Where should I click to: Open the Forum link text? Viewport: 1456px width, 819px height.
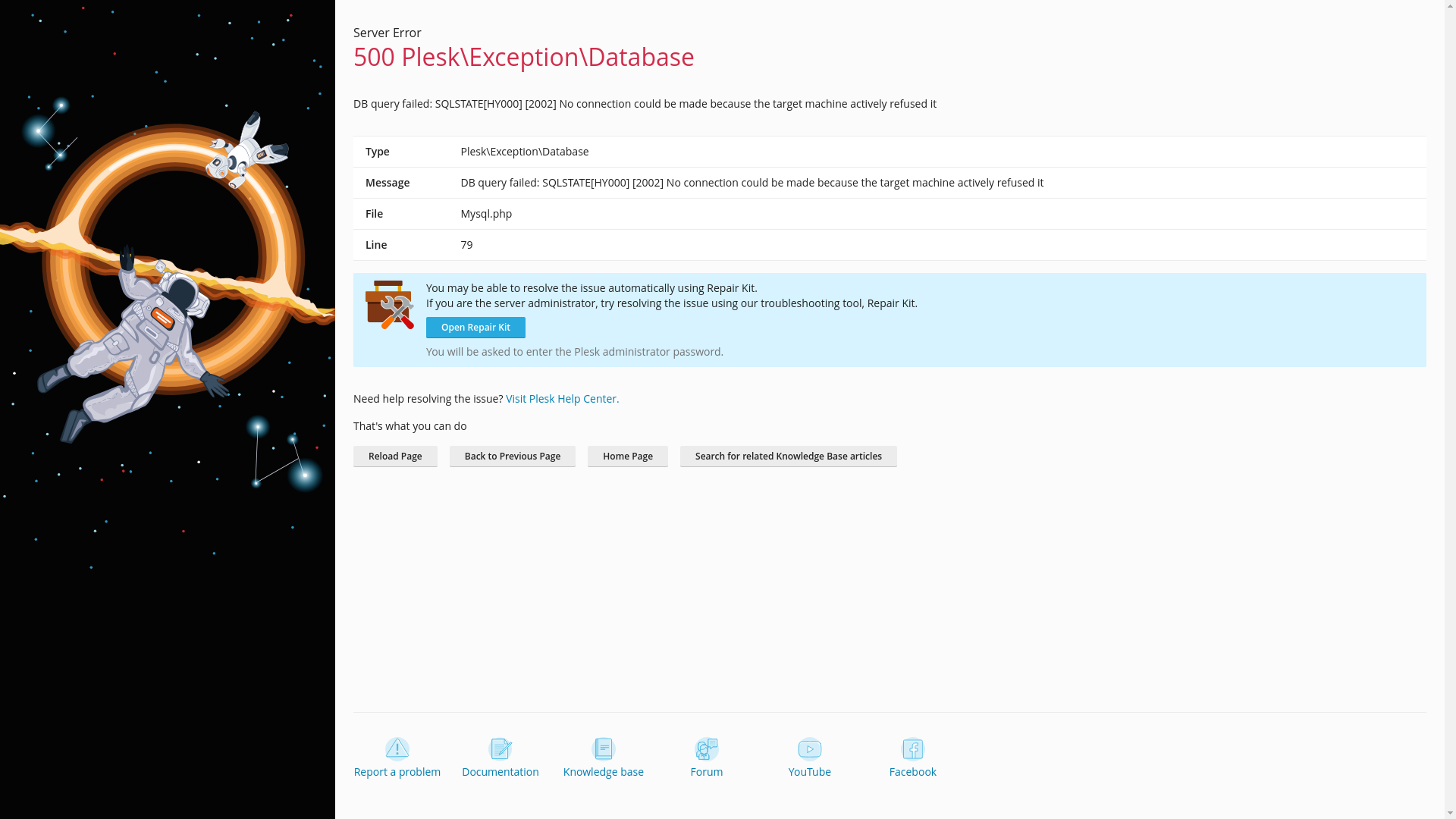point(707,772)
